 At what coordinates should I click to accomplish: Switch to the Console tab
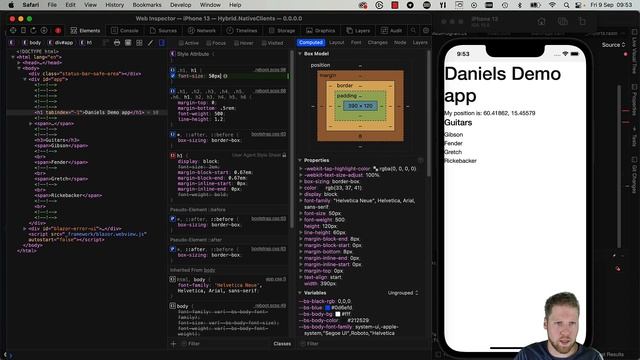[125, 31]
